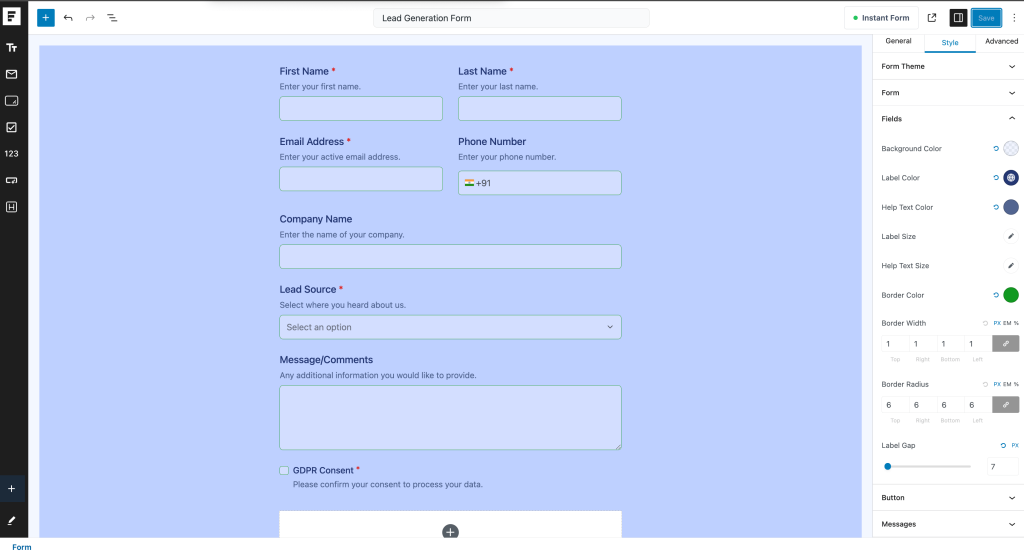Toggle linked values for Border Width
The image size is (1024, 553).
[x=1006, y=343]
